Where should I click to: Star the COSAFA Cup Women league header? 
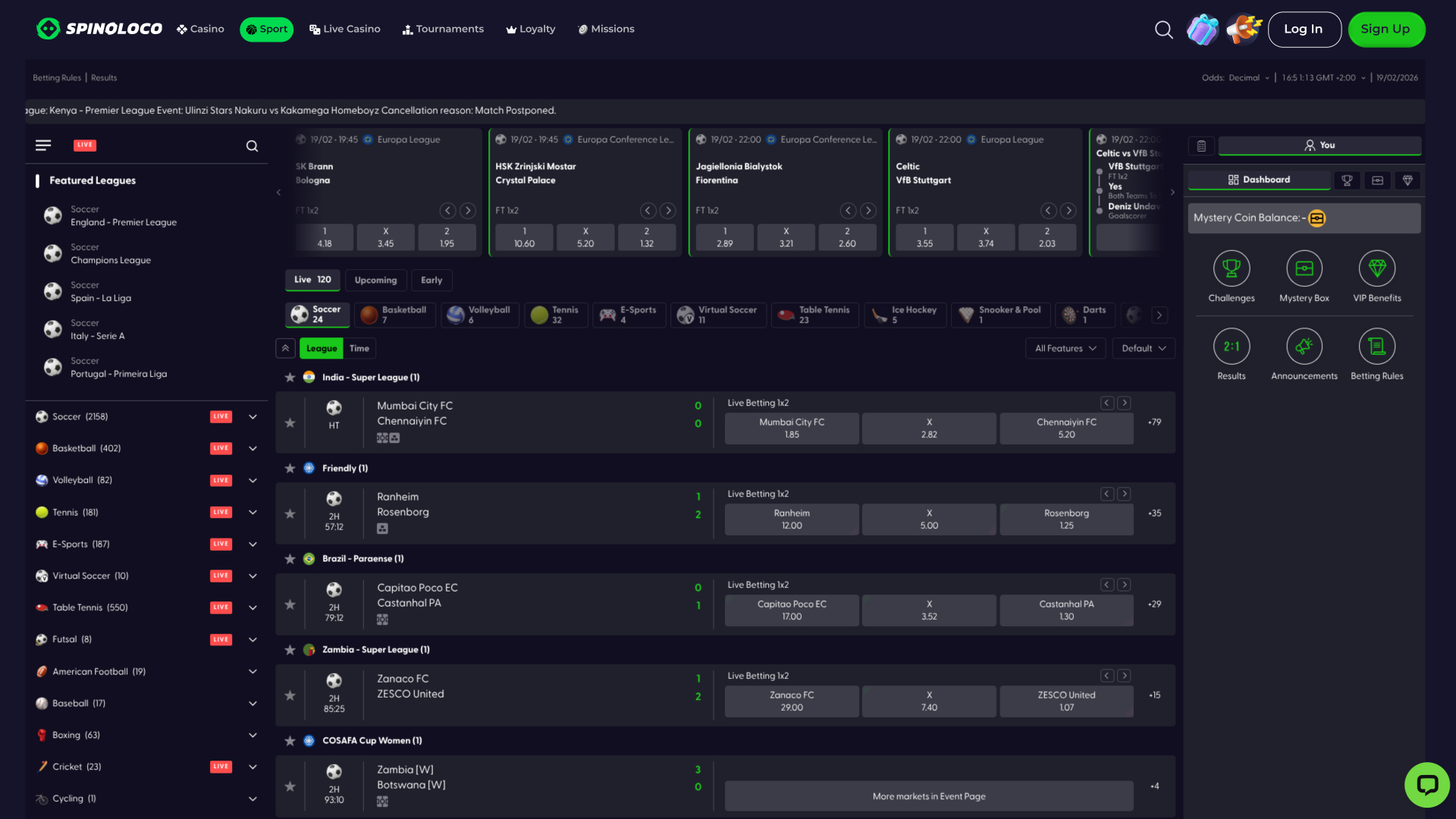(x=290, y=741)
